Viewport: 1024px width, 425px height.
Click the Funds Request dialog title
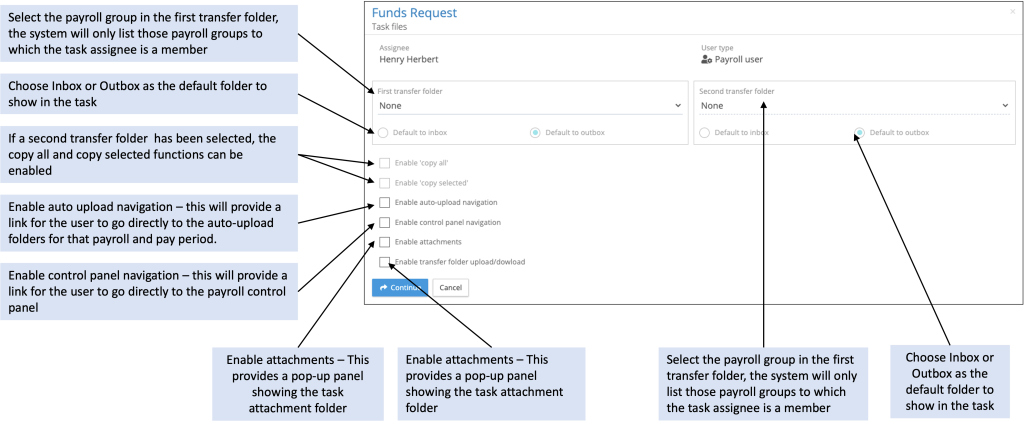pos(414,13)
